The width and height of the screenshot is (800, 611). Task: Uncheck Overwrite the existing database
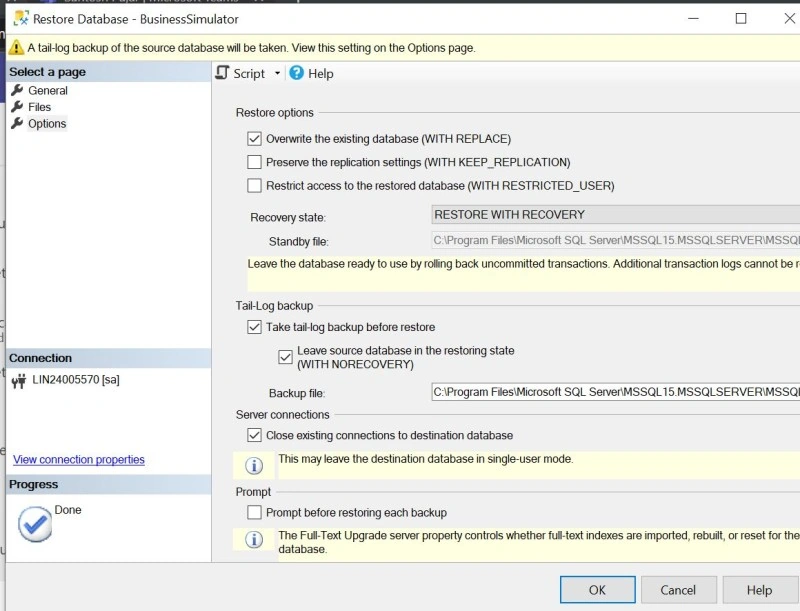point(254,139)
